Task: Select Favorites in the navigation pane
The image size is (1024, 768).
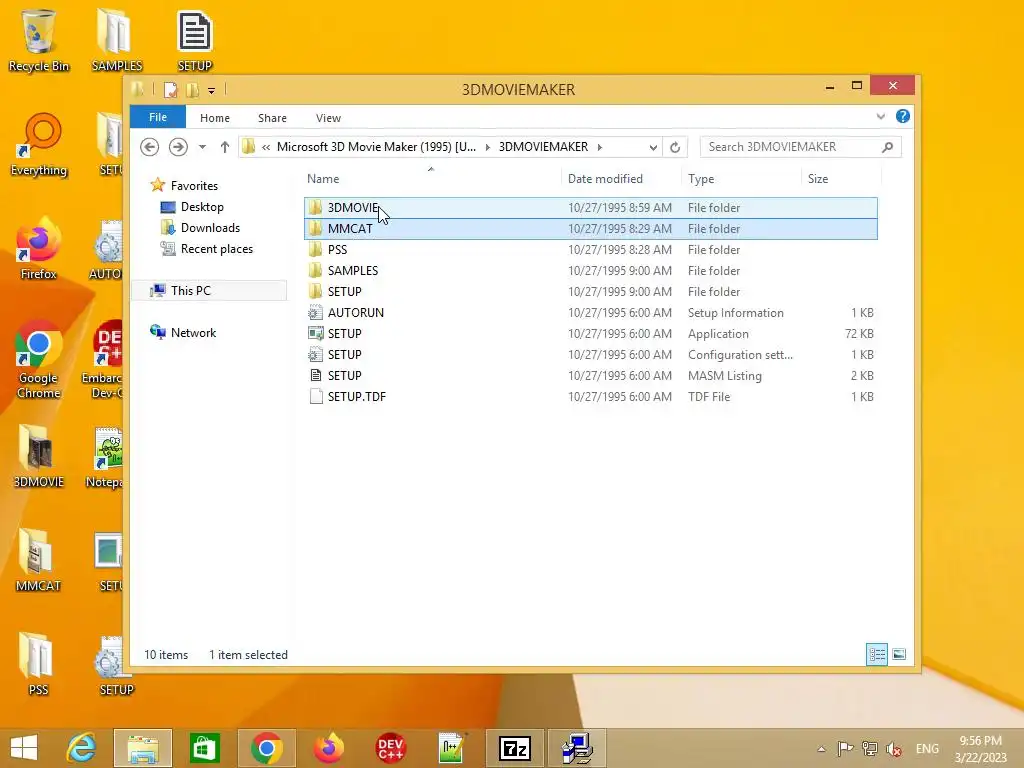Action: point(194,185)
